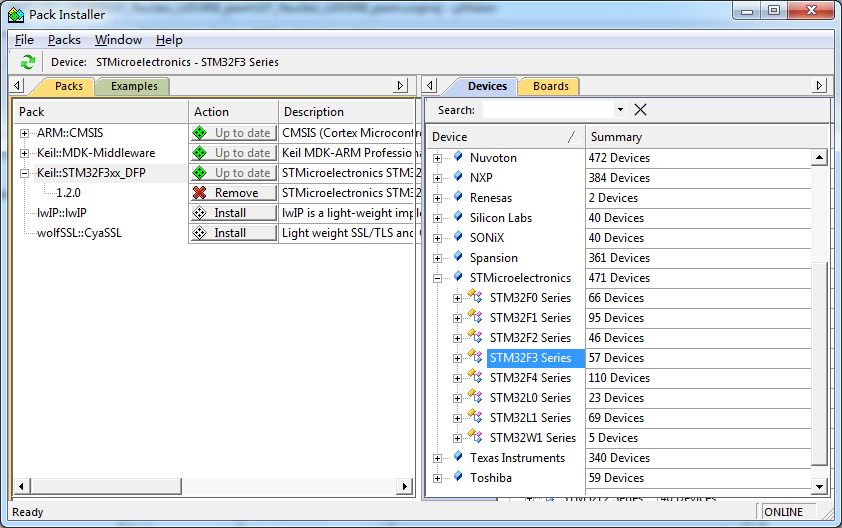
Task: Expand the Toshiba device node
Action: [438, 479]
